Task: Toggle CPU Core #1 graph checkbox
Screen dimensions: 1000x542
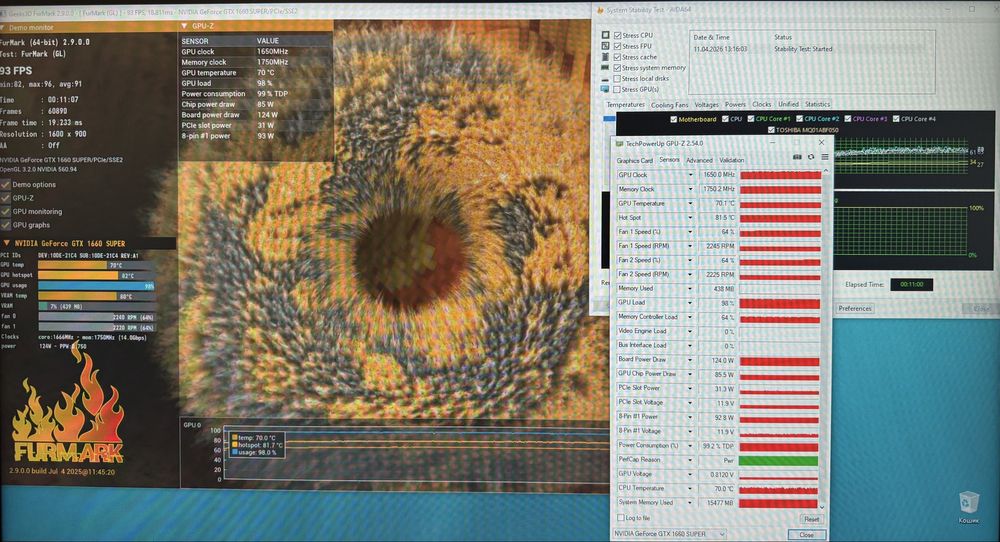Action: 751,119
